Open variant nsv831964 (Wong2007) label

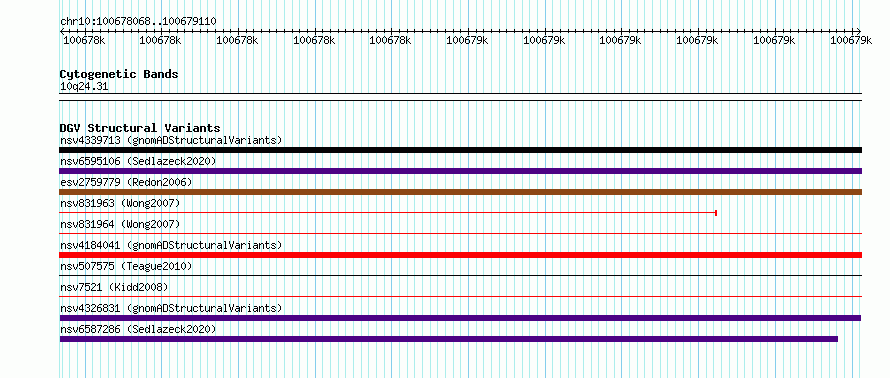pyautogui.click(x=120, y=224)
